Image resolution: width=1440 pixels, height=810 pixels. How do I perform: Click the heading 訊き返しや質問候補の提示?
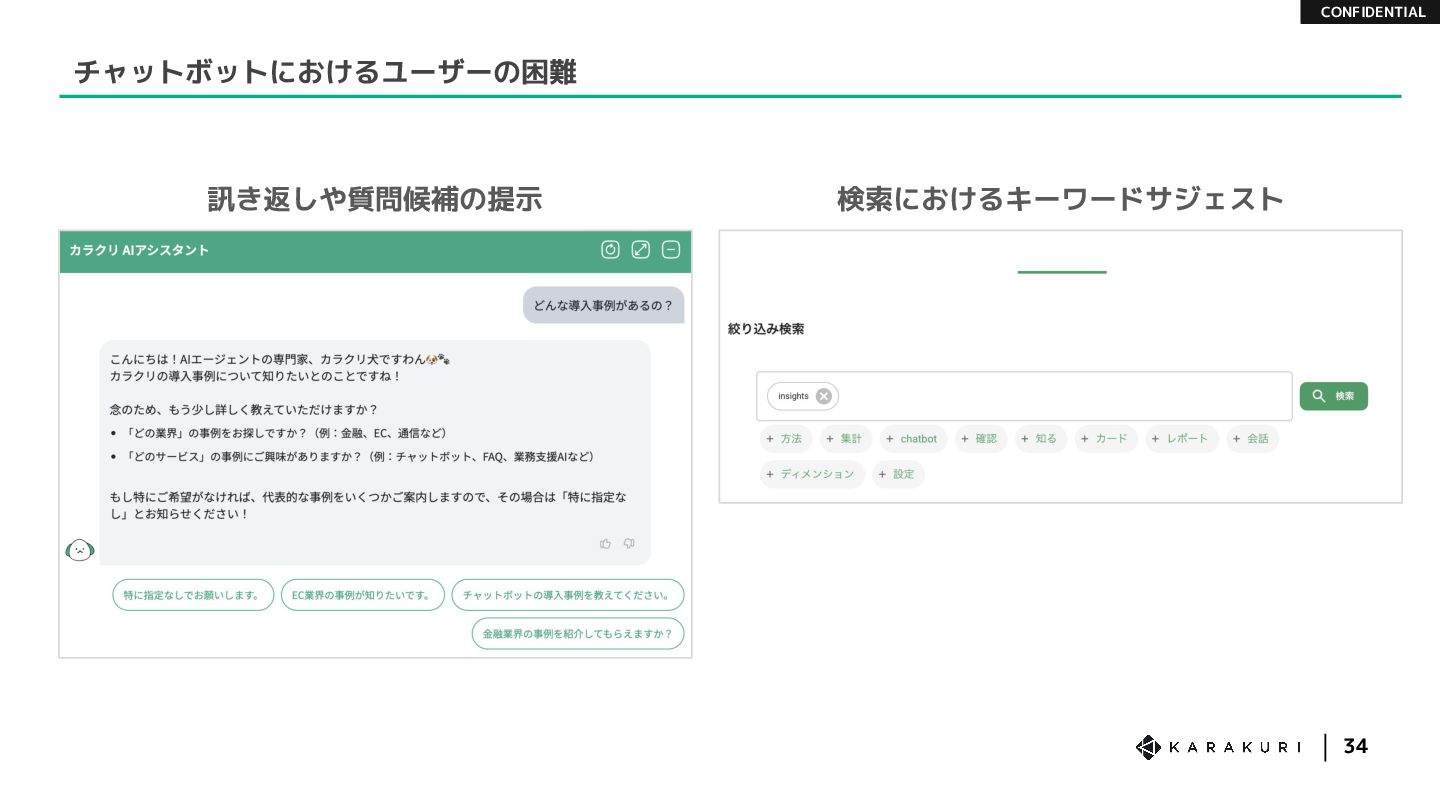pos(375,199)
